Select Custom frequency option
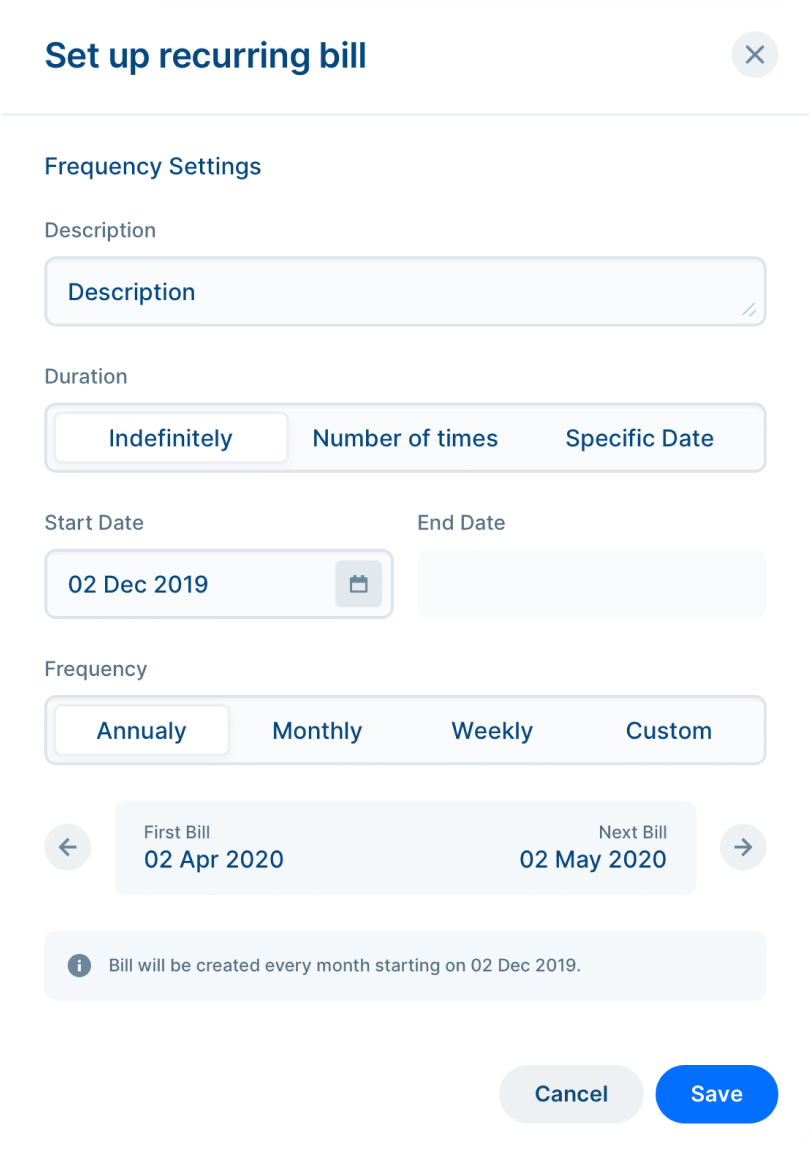 668,730
